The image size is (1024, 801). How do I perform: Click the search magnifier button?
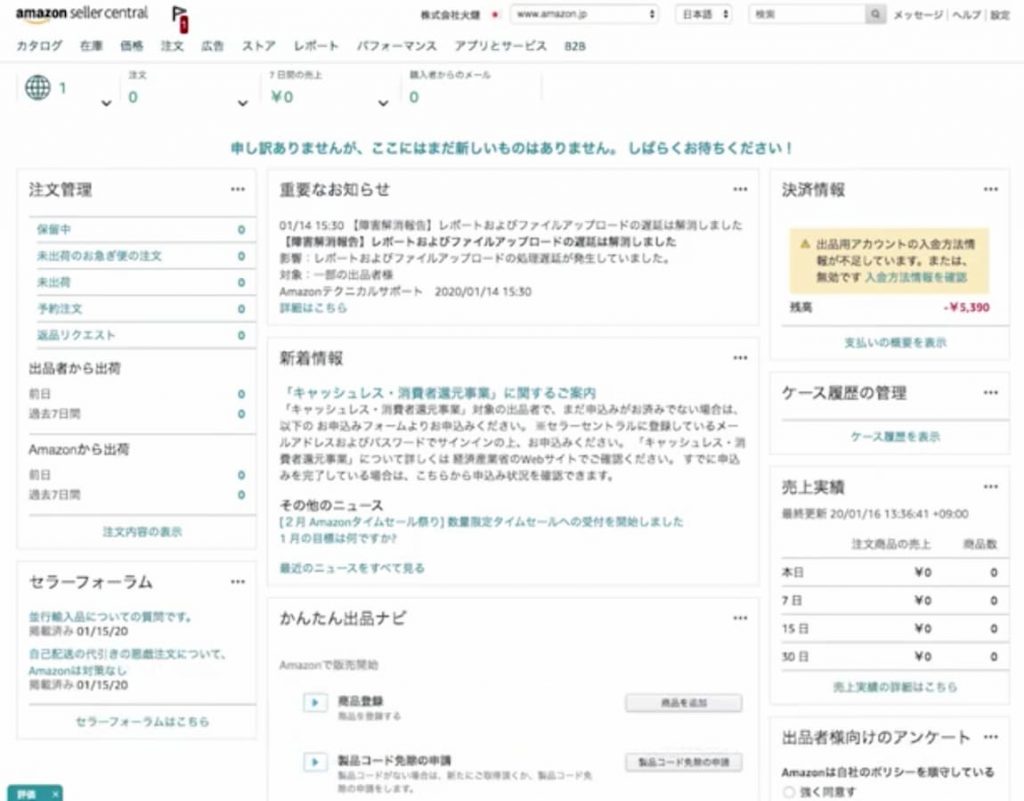[x=875, y=14]
